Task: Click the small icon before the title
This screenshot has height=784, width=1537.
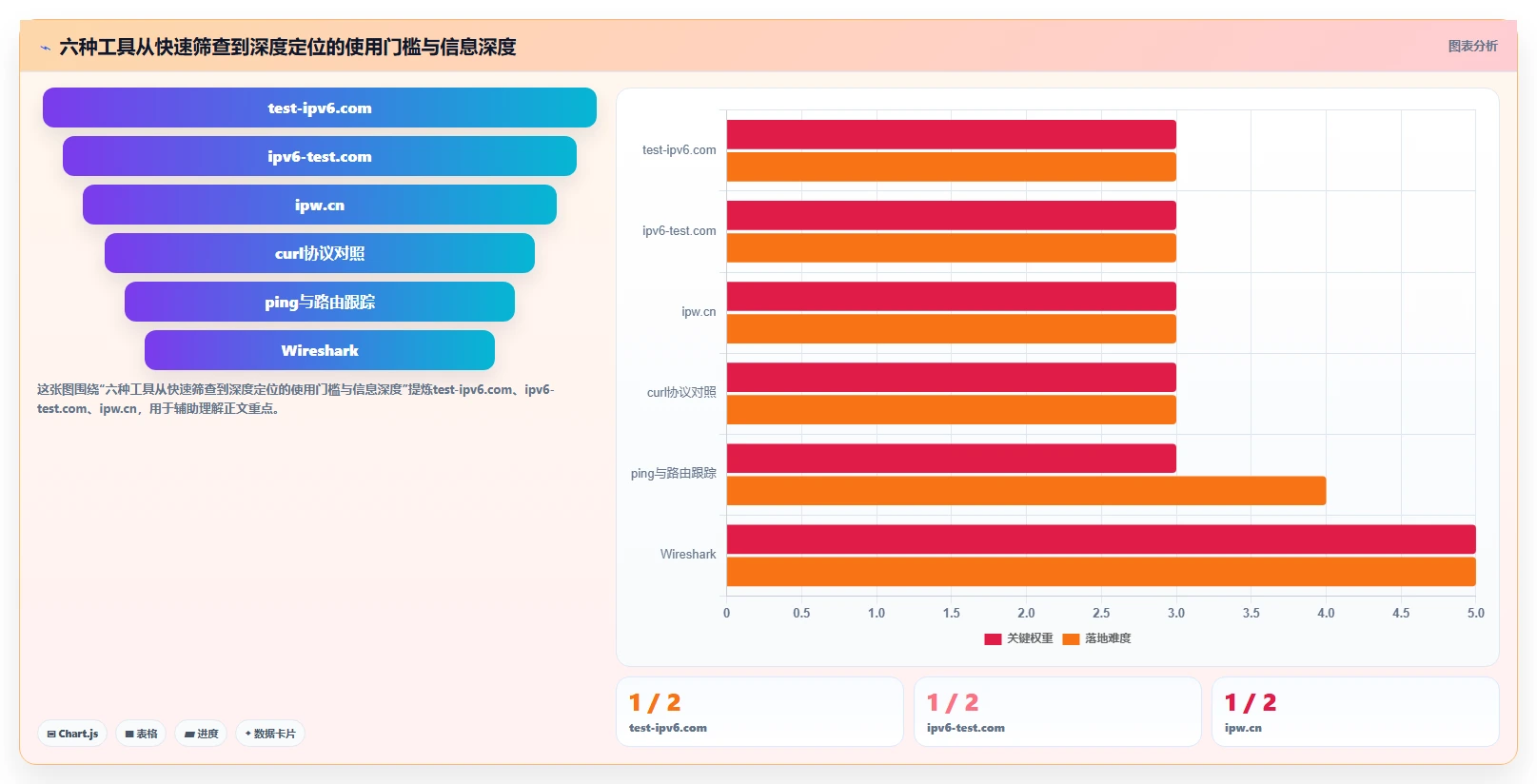Action: pos(45,47)
